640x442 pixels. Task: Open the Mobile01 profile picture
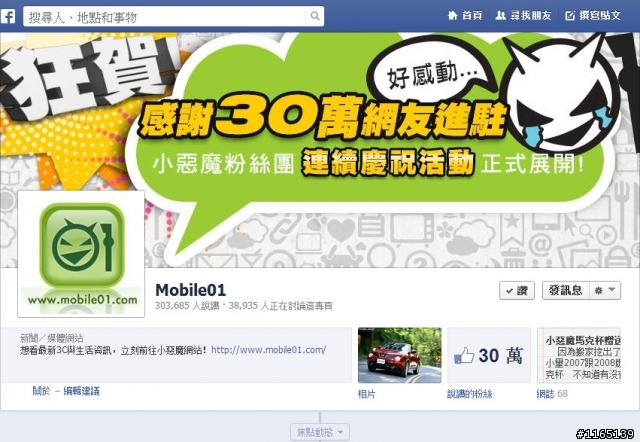pyautogui.click(x=81, y=254)
